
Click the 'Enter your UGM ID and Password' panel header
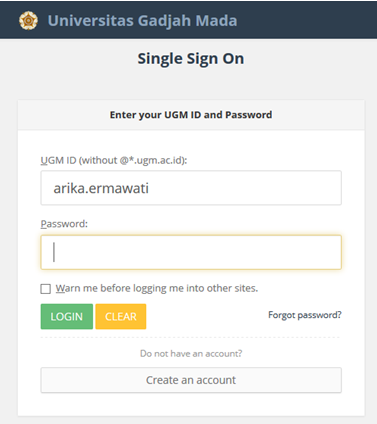pos(191,115)
